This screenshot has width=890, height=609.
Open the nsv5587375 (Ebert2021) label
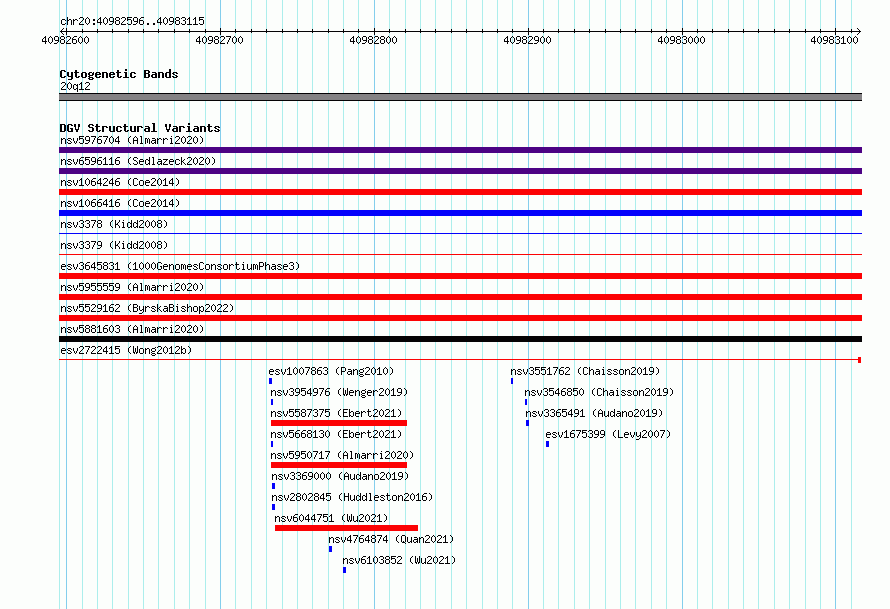[x=336, y=413]
